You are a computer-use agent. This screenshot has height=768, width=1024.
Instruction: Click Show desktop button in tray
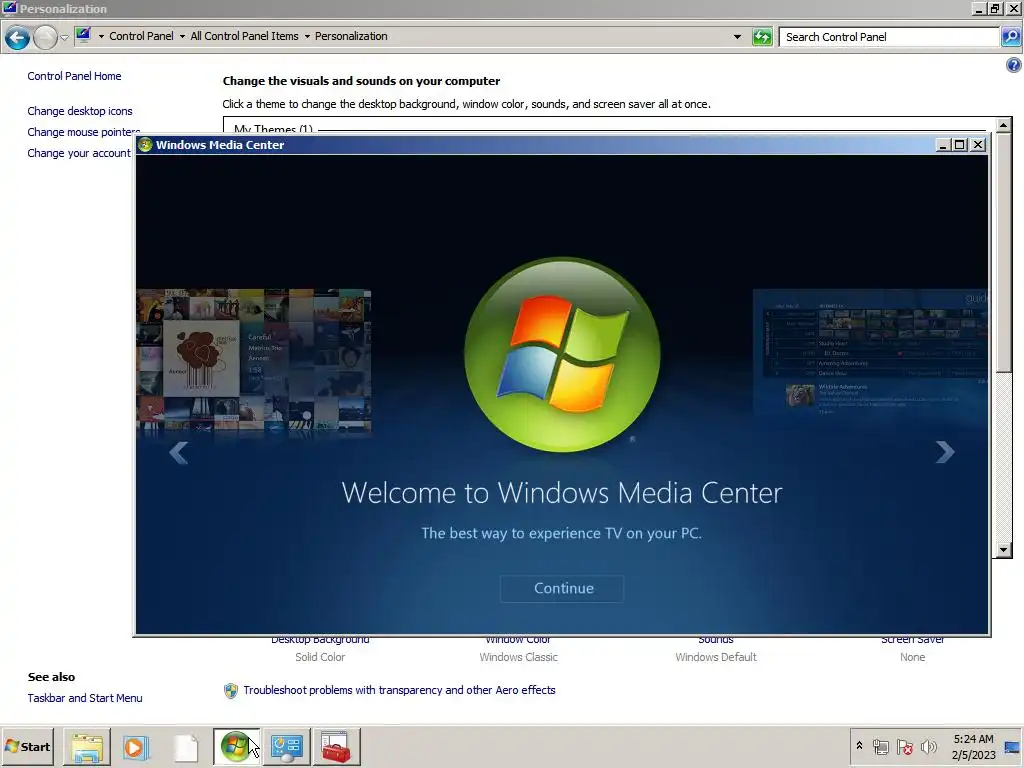tap(1012, 747)
